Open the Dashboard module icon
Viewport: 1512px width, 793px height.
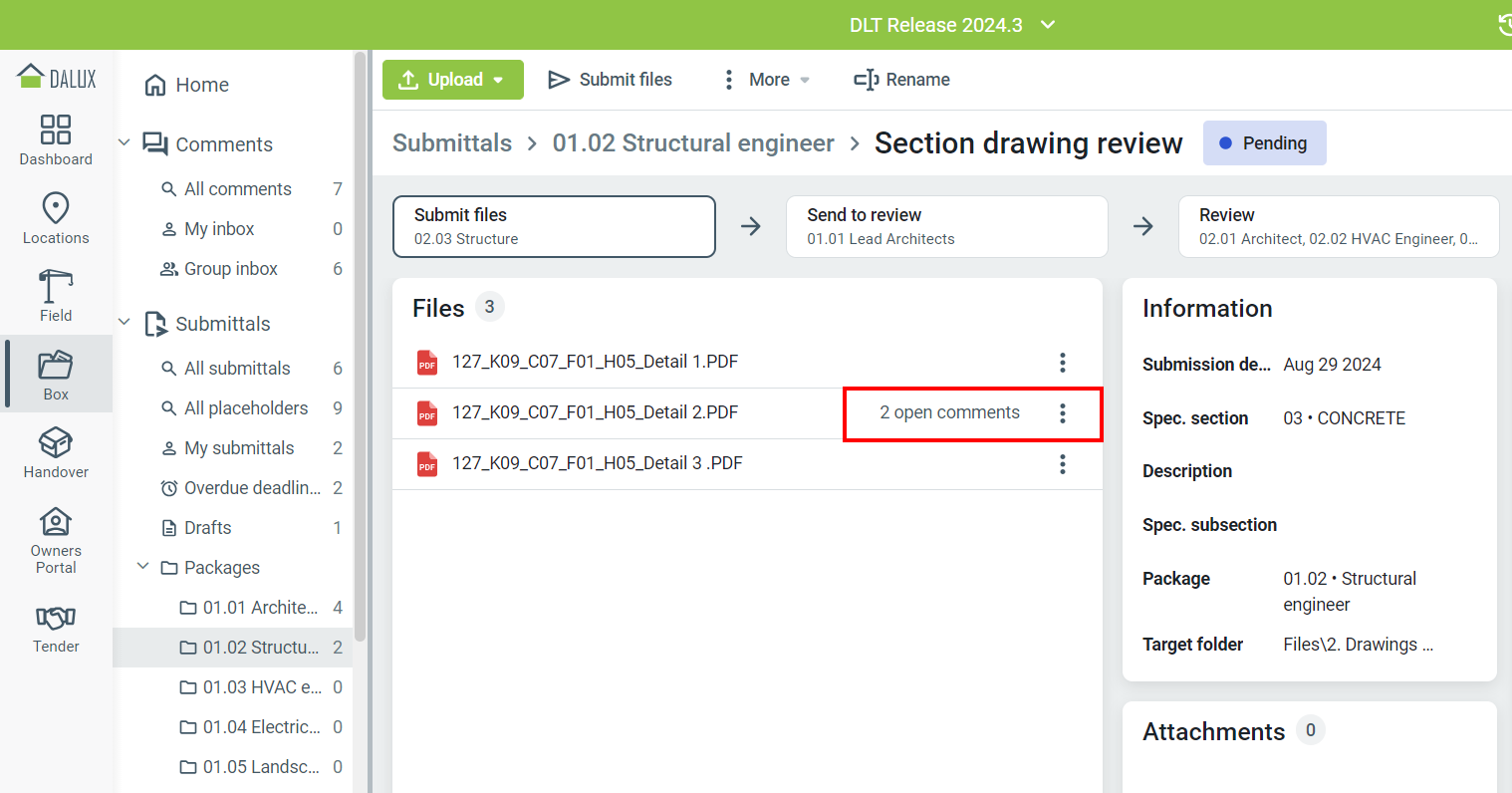click(x=56, y=139)
